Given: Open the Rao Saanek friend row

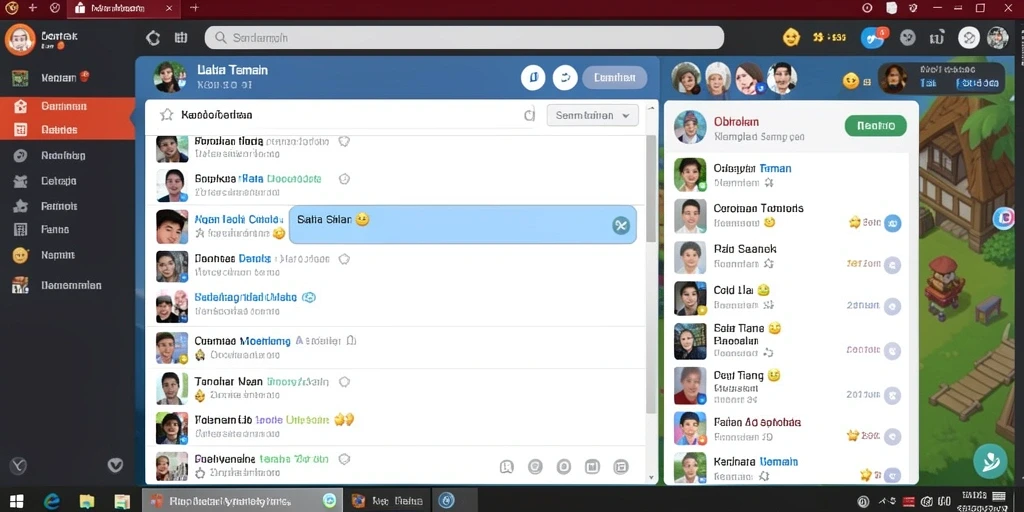Looking at the screenshot, I should tap(787, 257).
